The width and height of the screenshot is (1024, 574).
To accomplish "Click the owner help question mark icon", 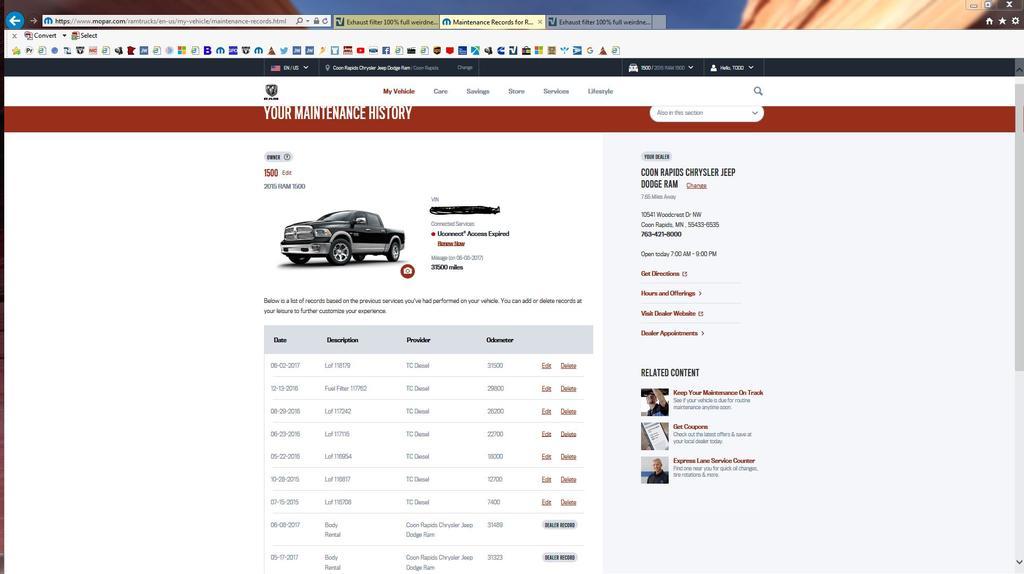I will [287, 157].
